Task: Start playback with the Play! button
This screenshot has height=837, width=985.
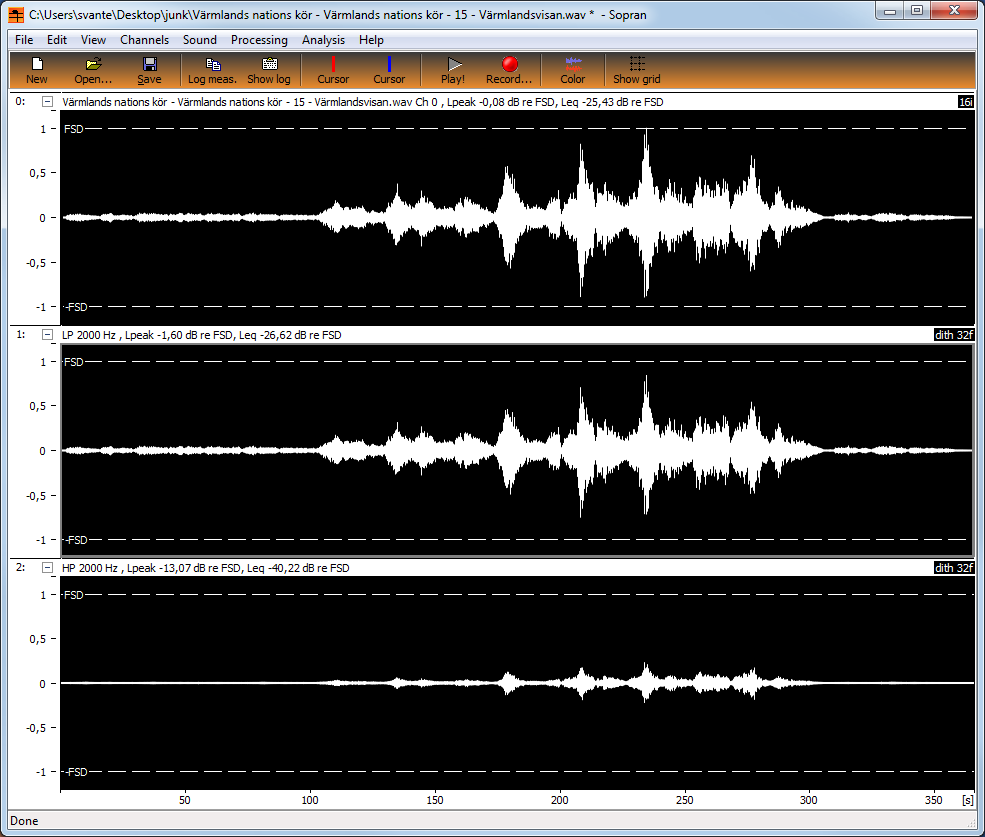Action: coord(453,70)
